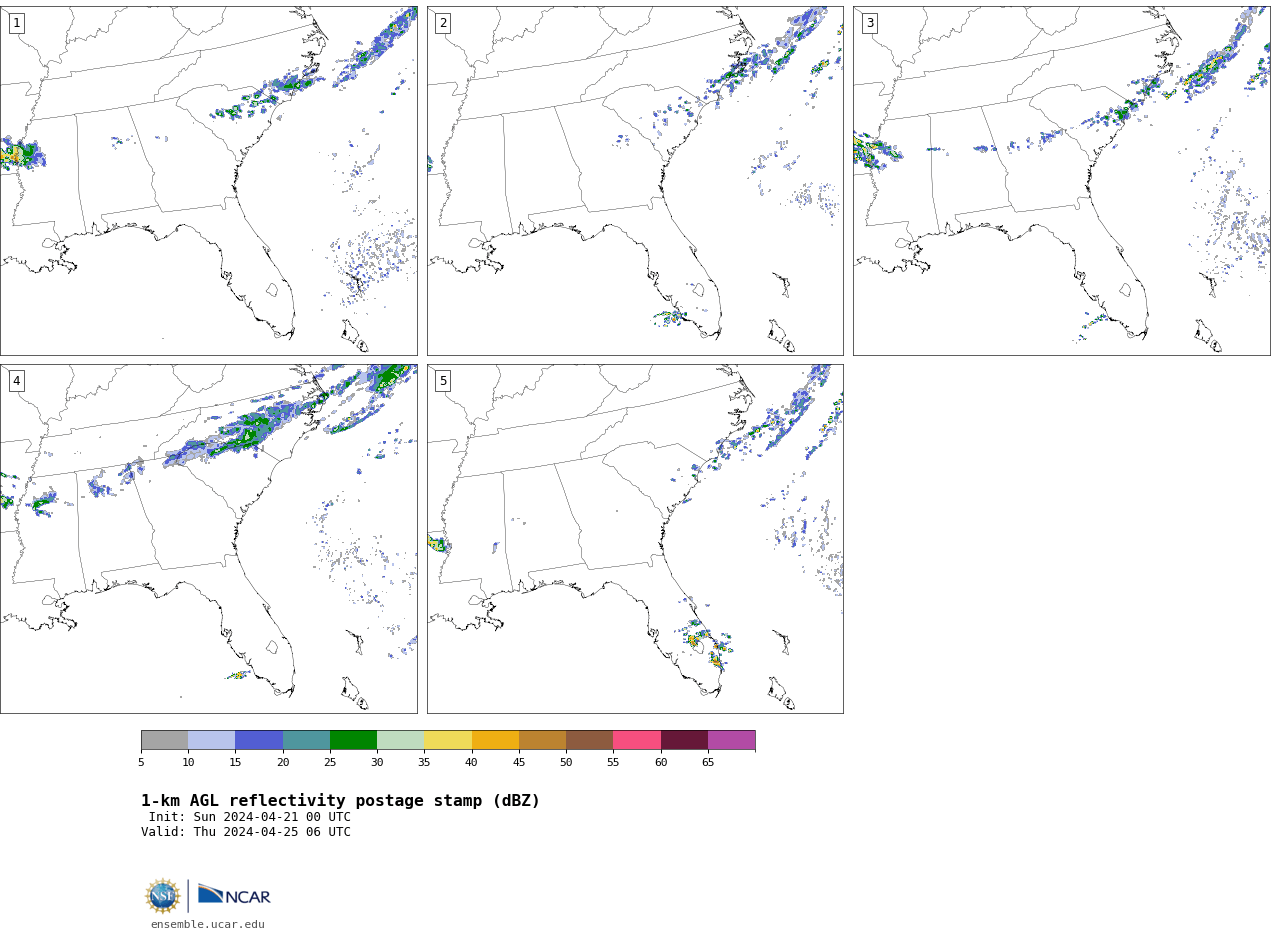The width and height of the screenshot is (1280, 936).
Task: Click the Init: Sun 2024-04-21 00 UTC line
Action: (x=250, y=817)
